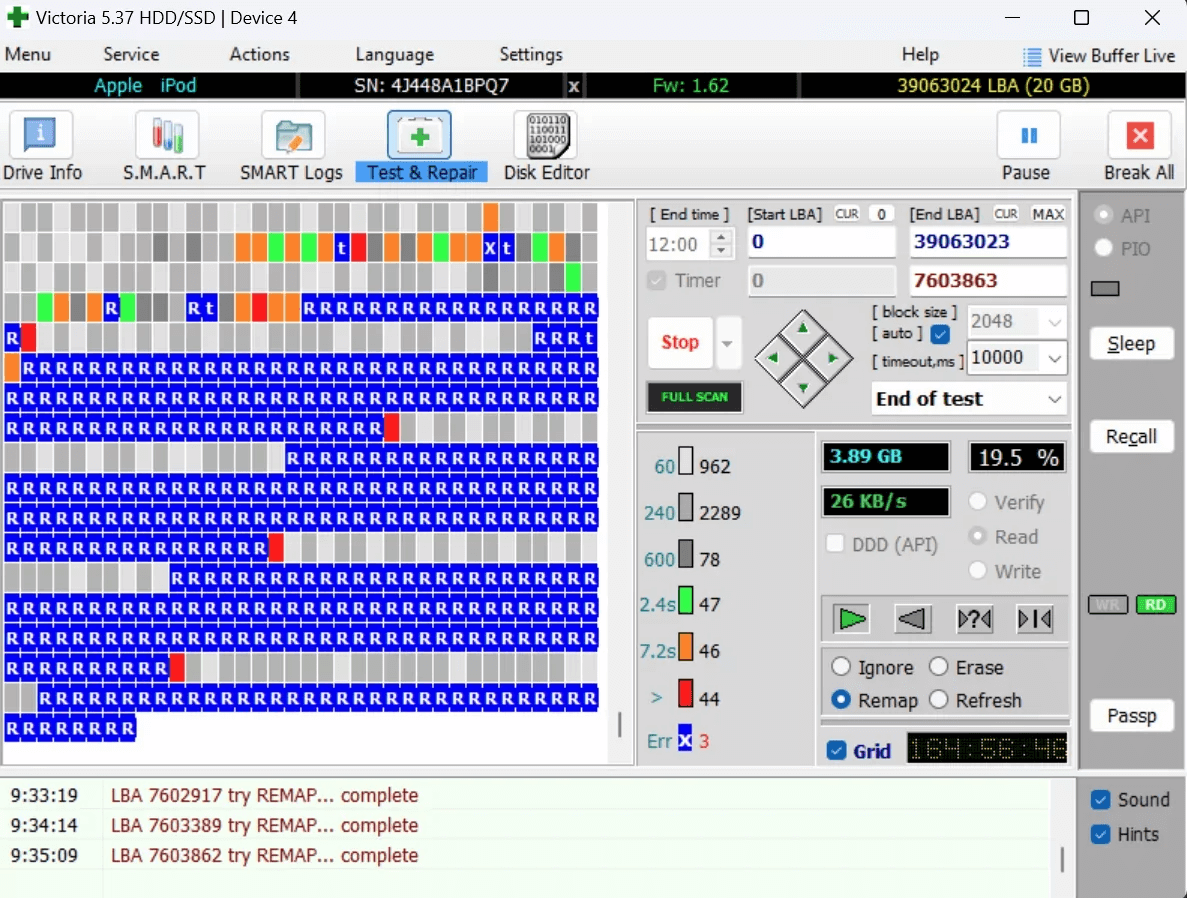
Task: Click the reverse scan arrow button
Action: coord(913,620)
